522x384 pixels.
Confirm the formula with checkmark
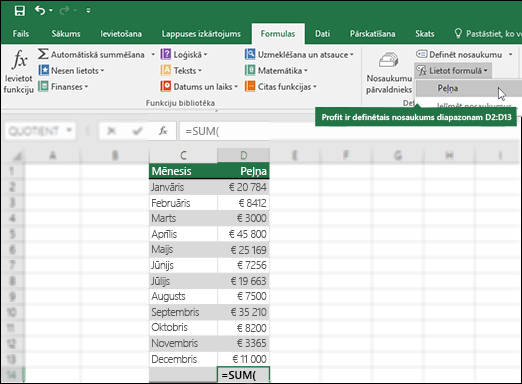coord(137,131)
